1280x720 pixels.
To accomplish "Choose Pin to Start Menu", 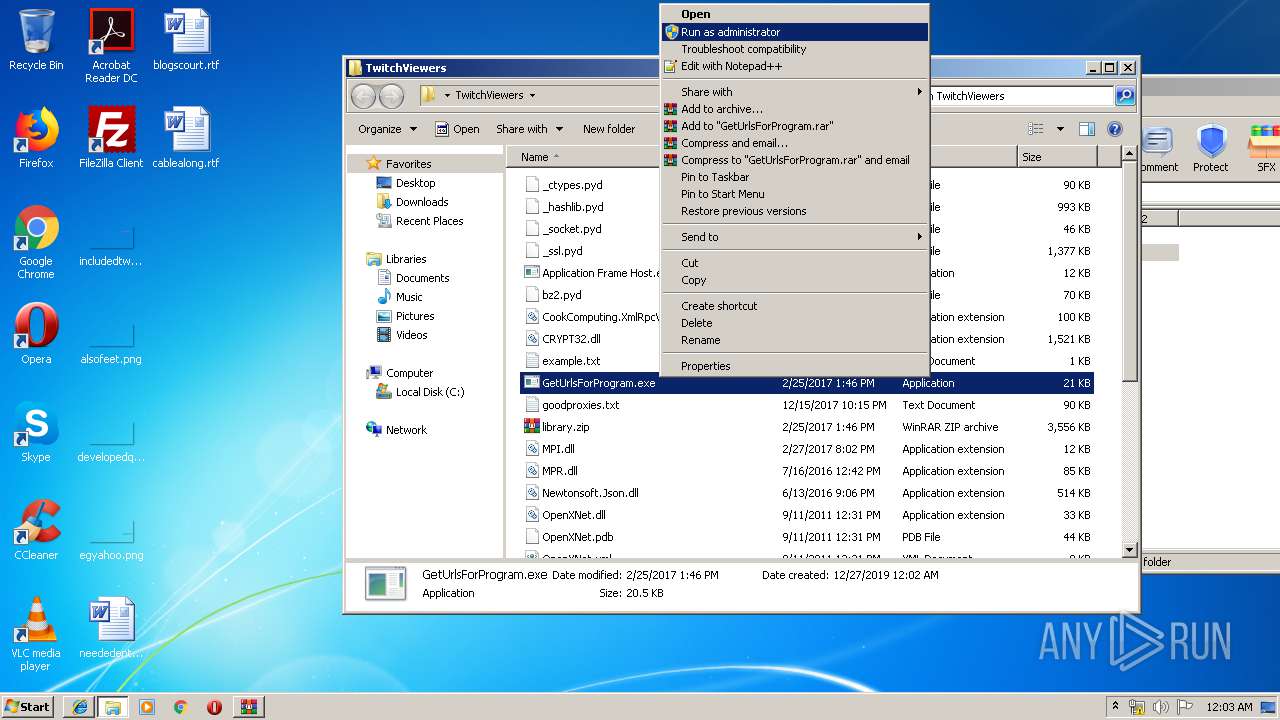I will pos(795,194).
